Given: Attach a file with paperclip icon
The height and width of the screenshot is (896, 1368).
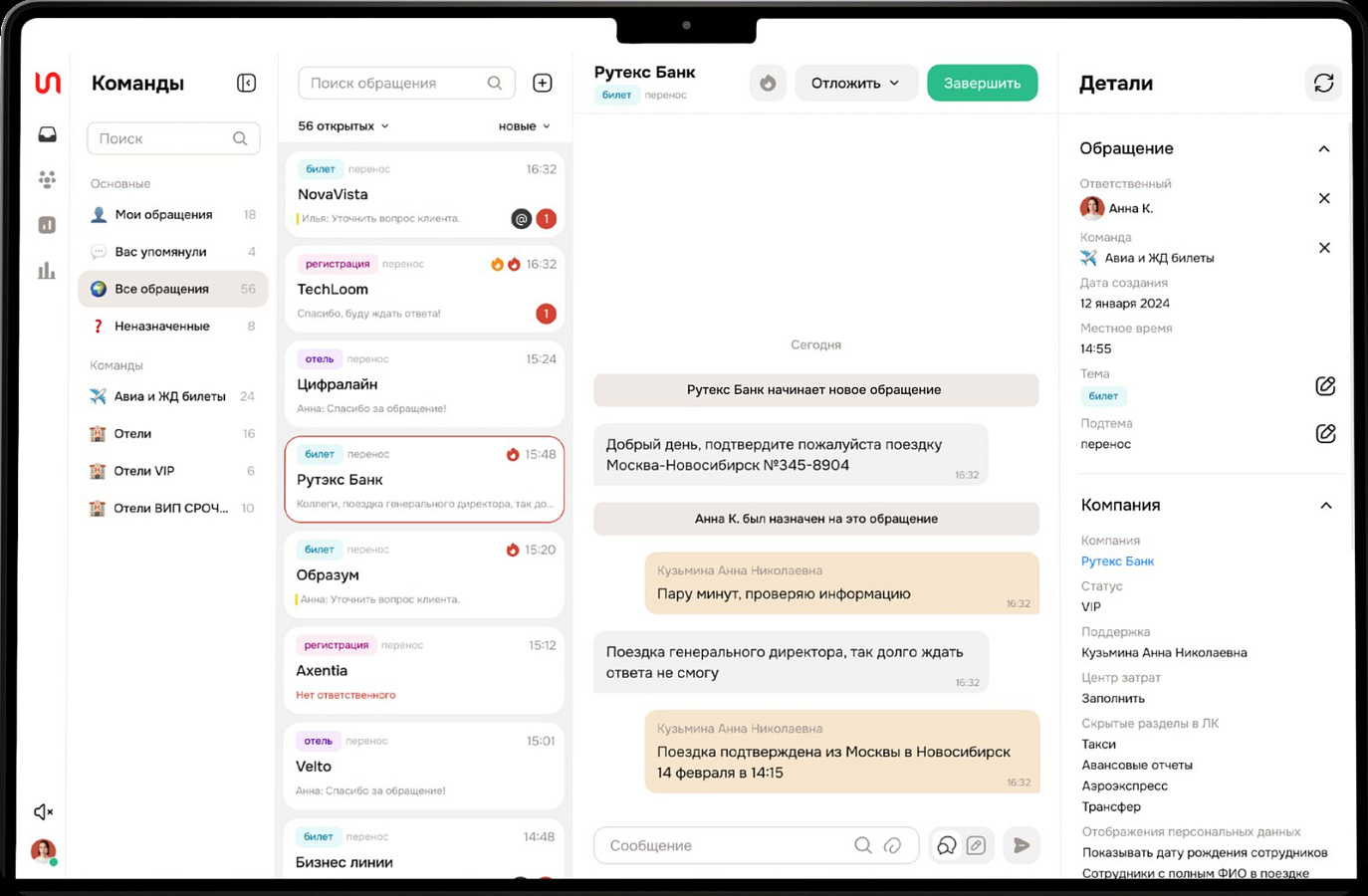Looking at the screenshot, I should coord(893,845).
